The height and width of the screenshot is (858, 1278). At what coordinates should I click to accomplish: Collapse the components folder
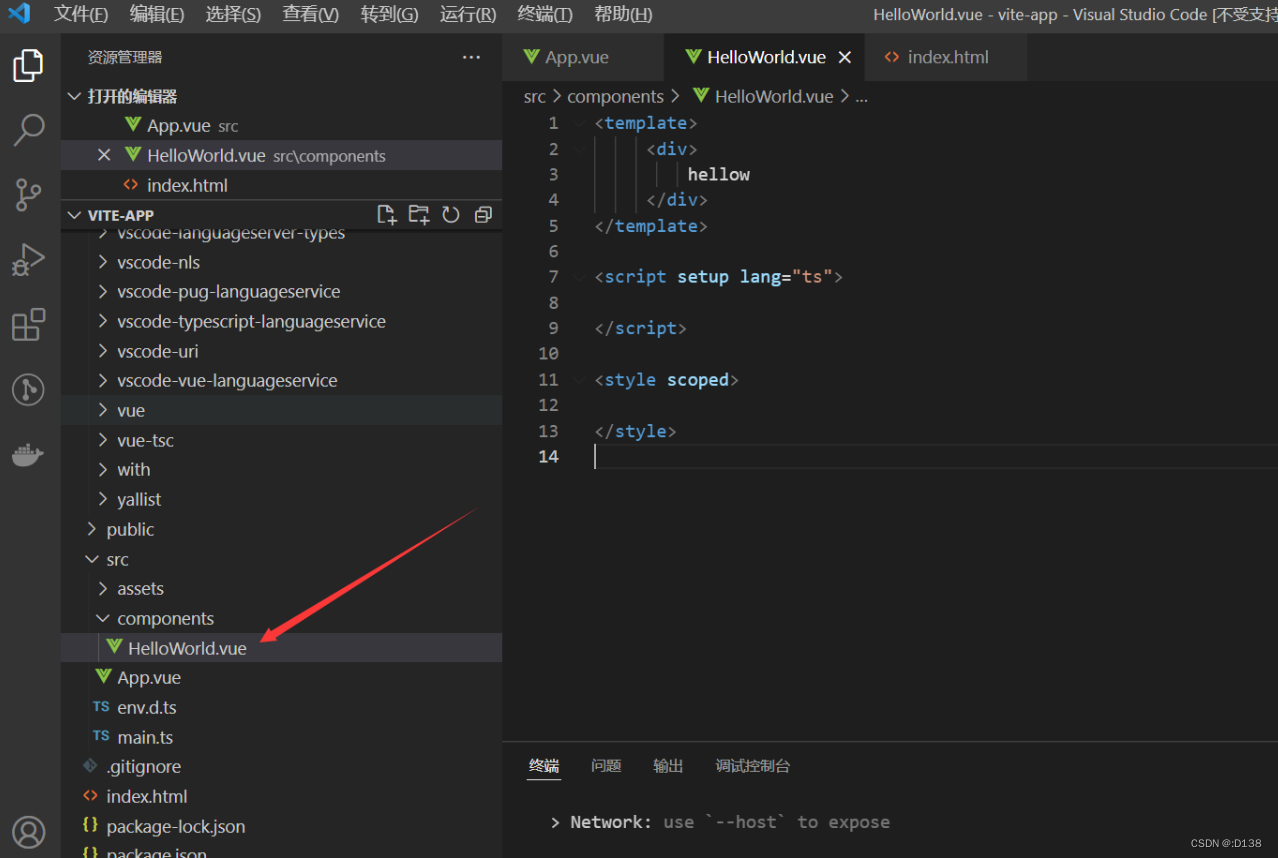281,618
